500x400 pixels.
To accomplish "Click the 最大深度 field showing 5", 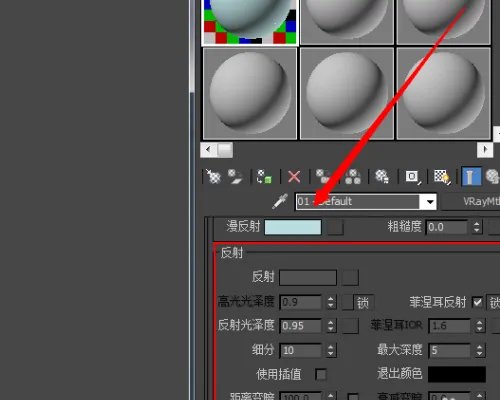I will 449,350.
